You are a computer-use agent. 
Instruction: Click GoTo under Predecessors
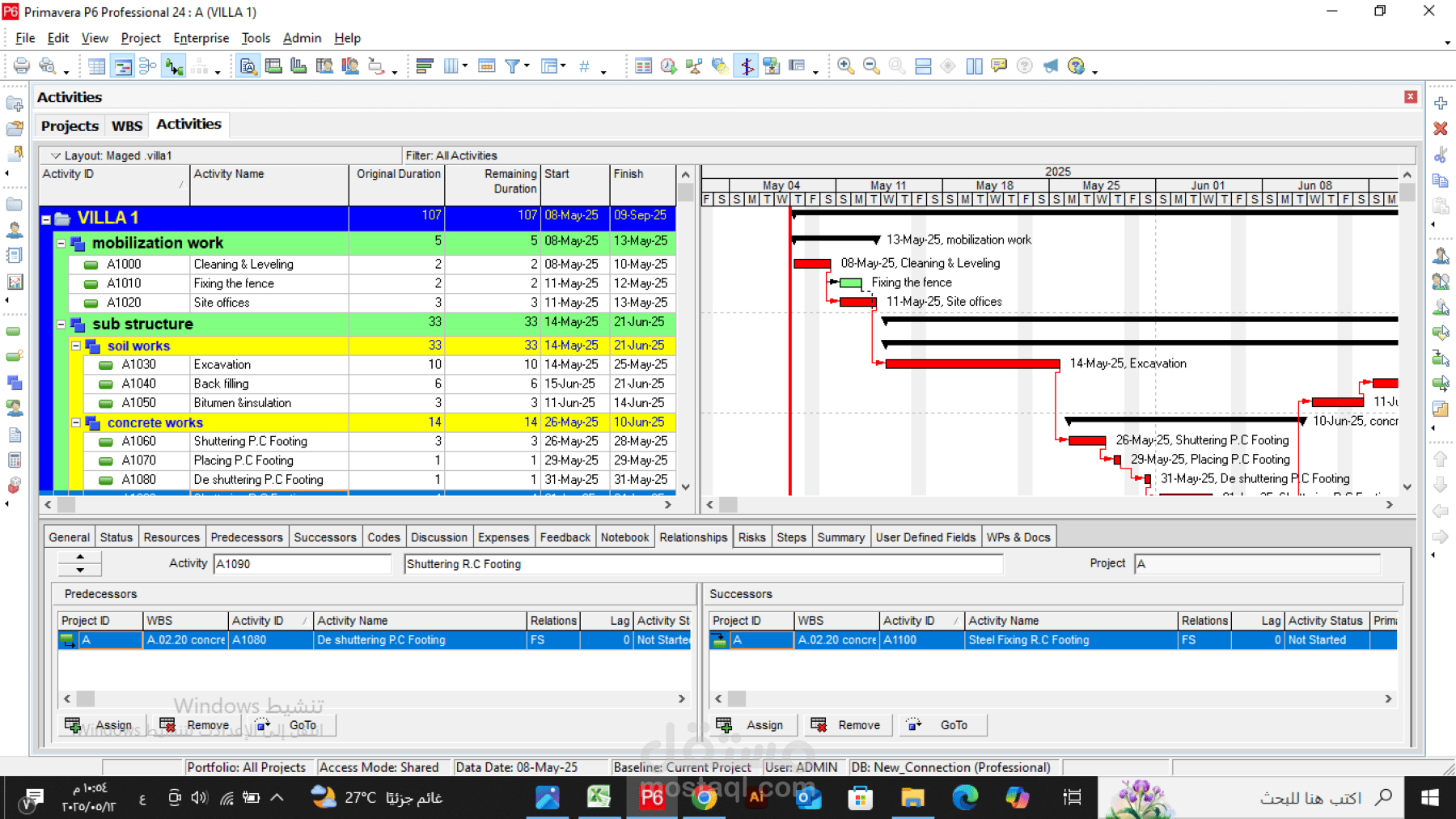[x=290, y=725]
